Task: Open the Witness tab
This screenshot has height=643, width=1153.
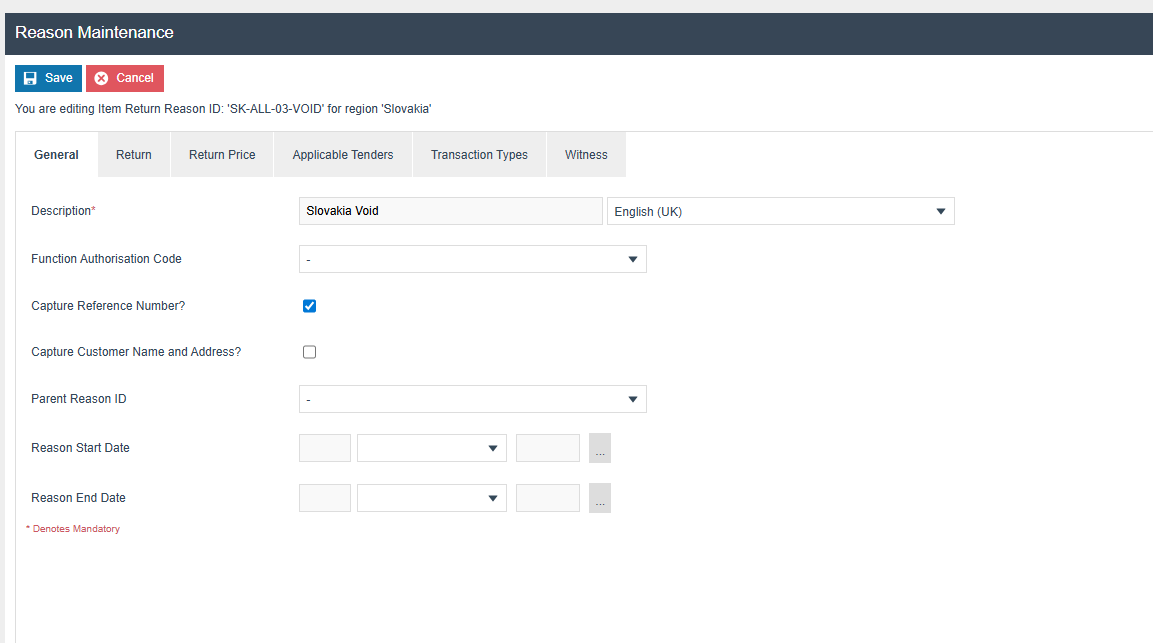Action: pyautogui.click(x=586, y=155)
